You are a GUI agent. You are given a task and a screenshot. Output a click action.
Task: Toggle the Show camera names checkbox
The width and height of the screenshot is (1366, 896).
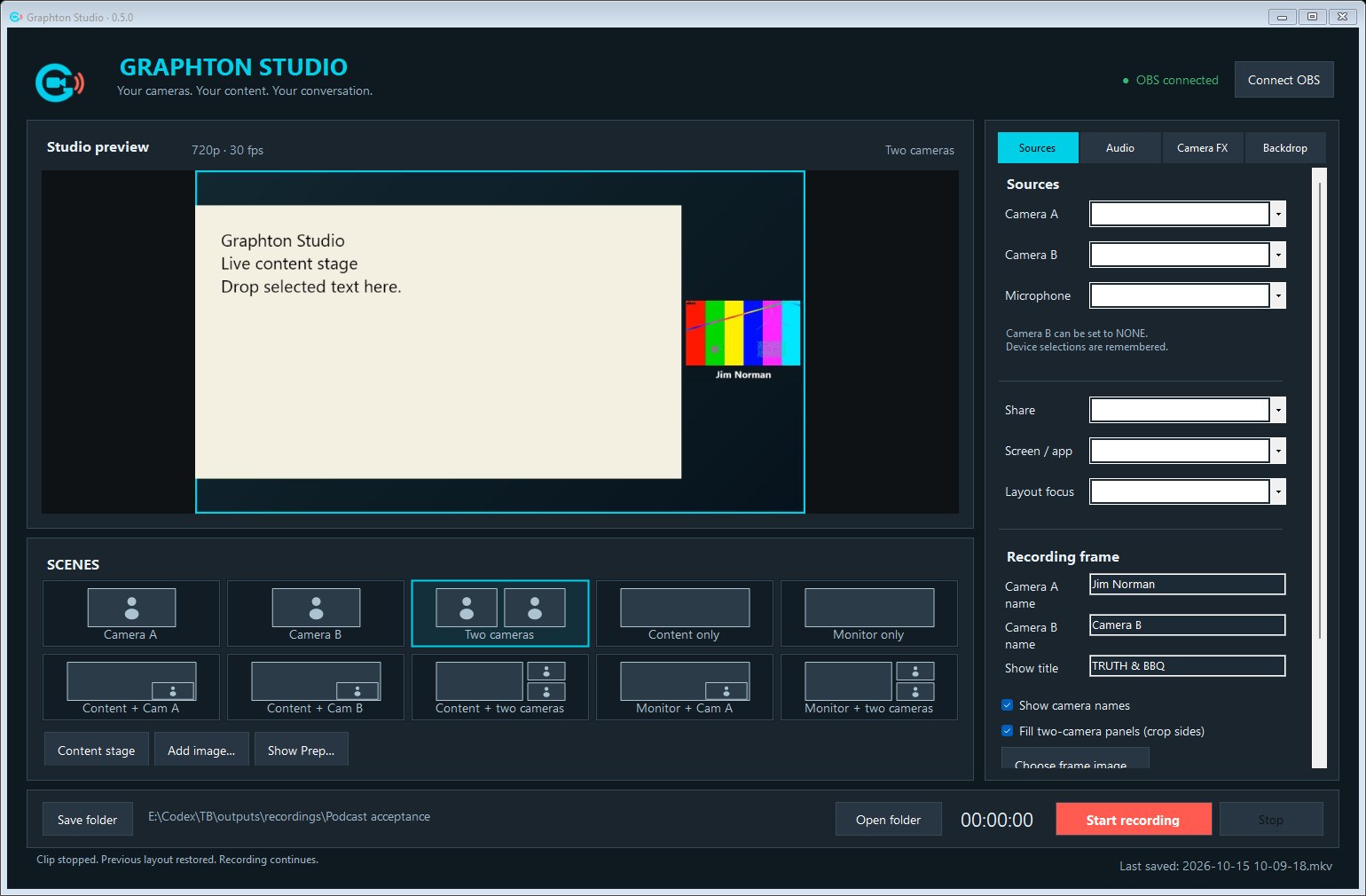pyautogui.click(x=1008, y=705)
